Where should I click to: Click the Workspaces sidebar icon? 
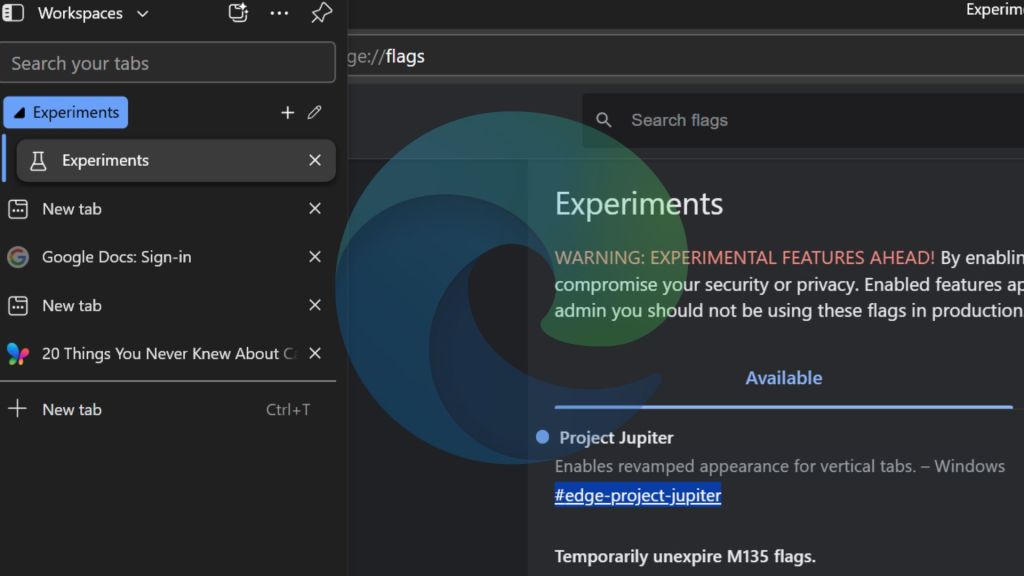[14, 13]
